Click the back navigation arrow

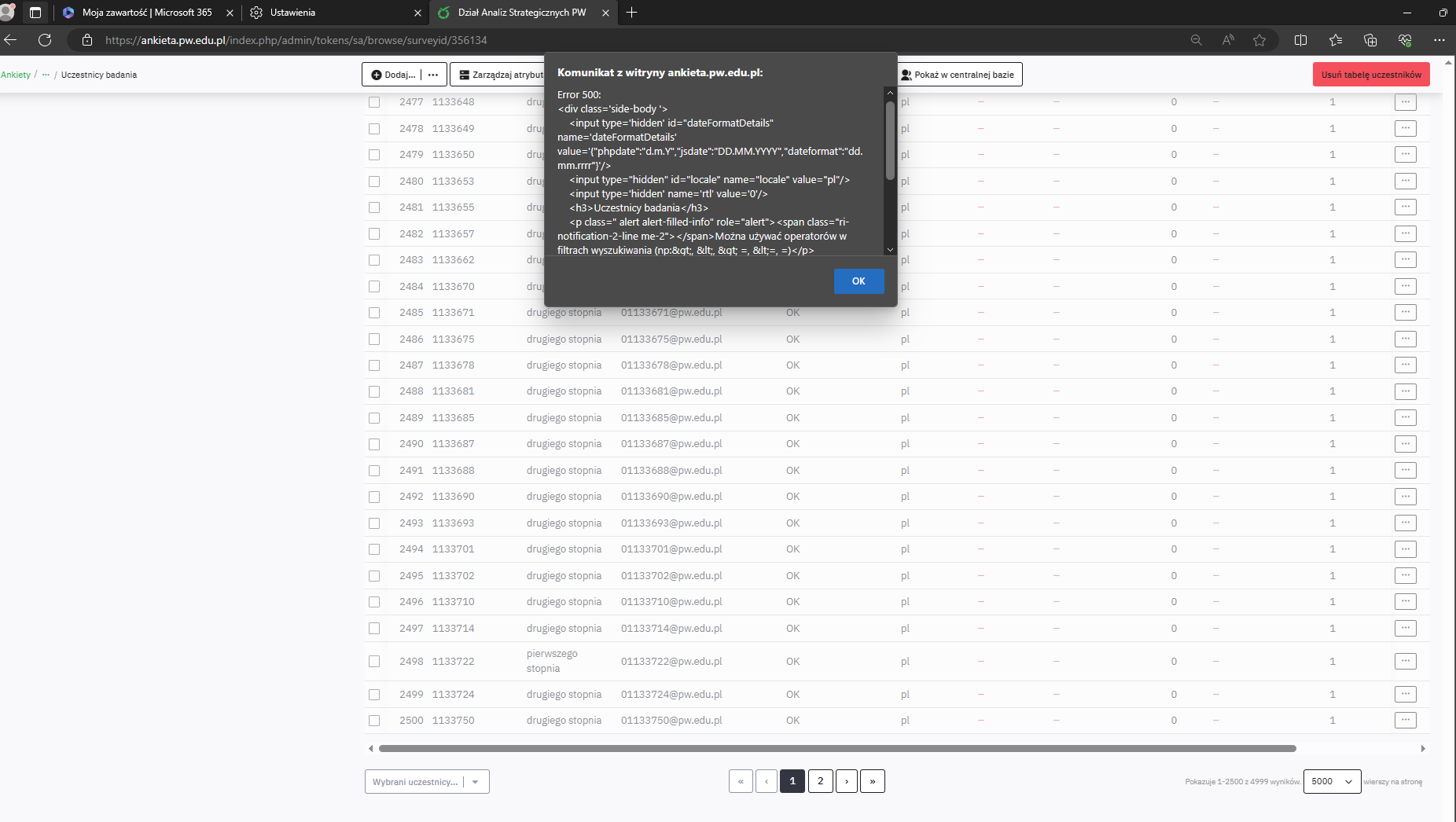(11, 40)
